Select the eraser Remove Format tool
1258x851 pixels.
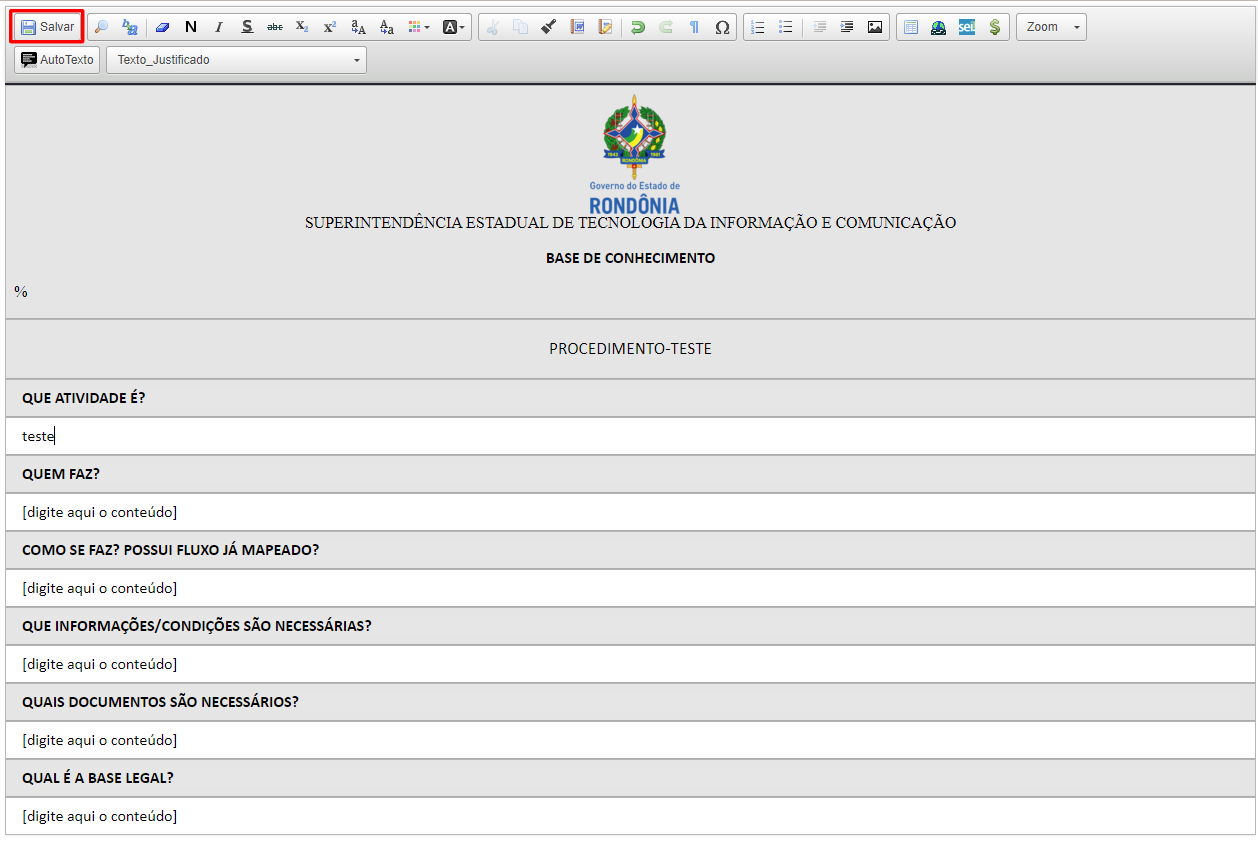click(x=162, y=27)
